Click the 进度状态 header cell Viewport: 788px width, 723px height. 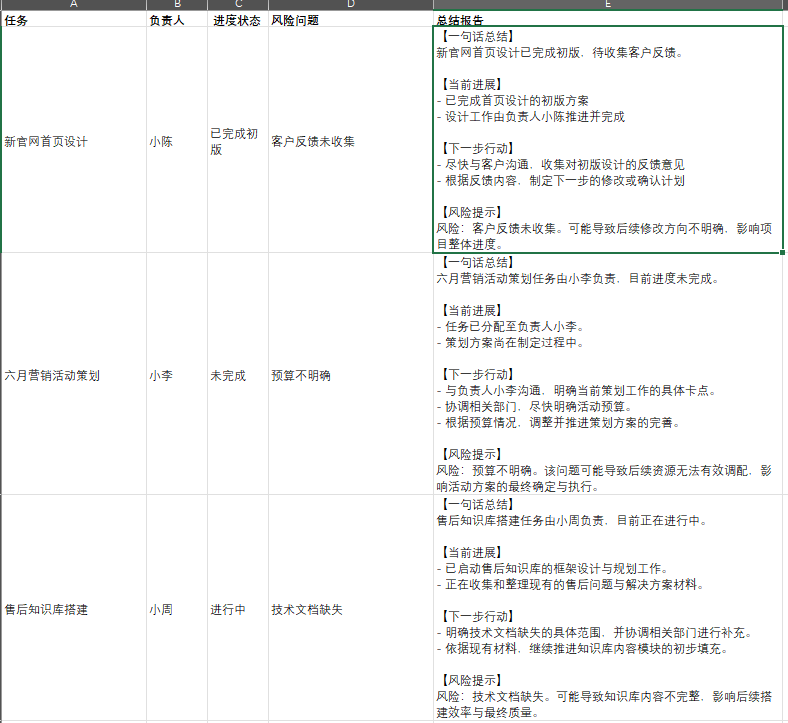tap(238, 19)
